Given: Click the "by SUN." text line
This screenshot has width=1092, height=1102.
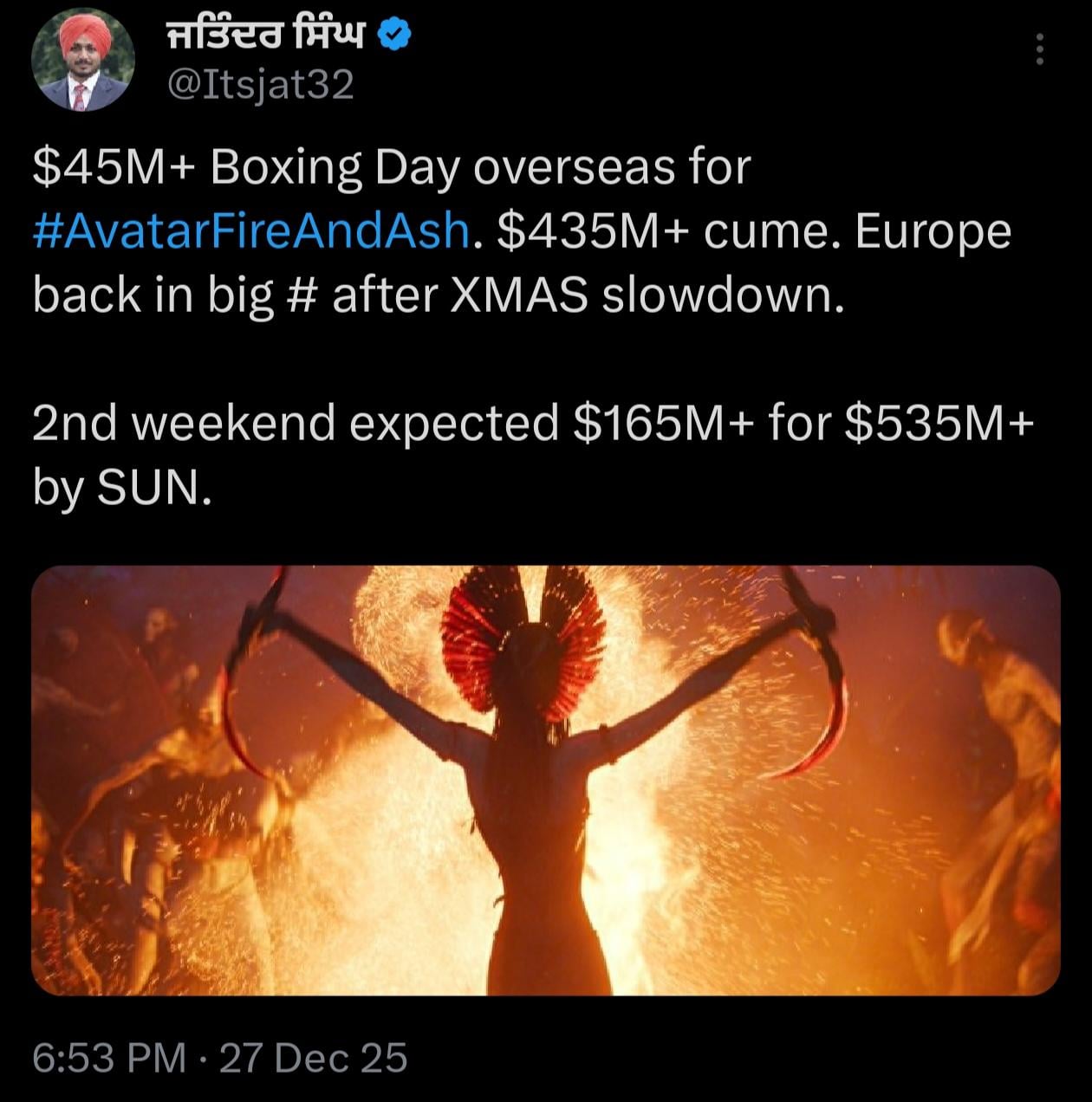Looking at the screenshot, I should (x=121, y=488).
